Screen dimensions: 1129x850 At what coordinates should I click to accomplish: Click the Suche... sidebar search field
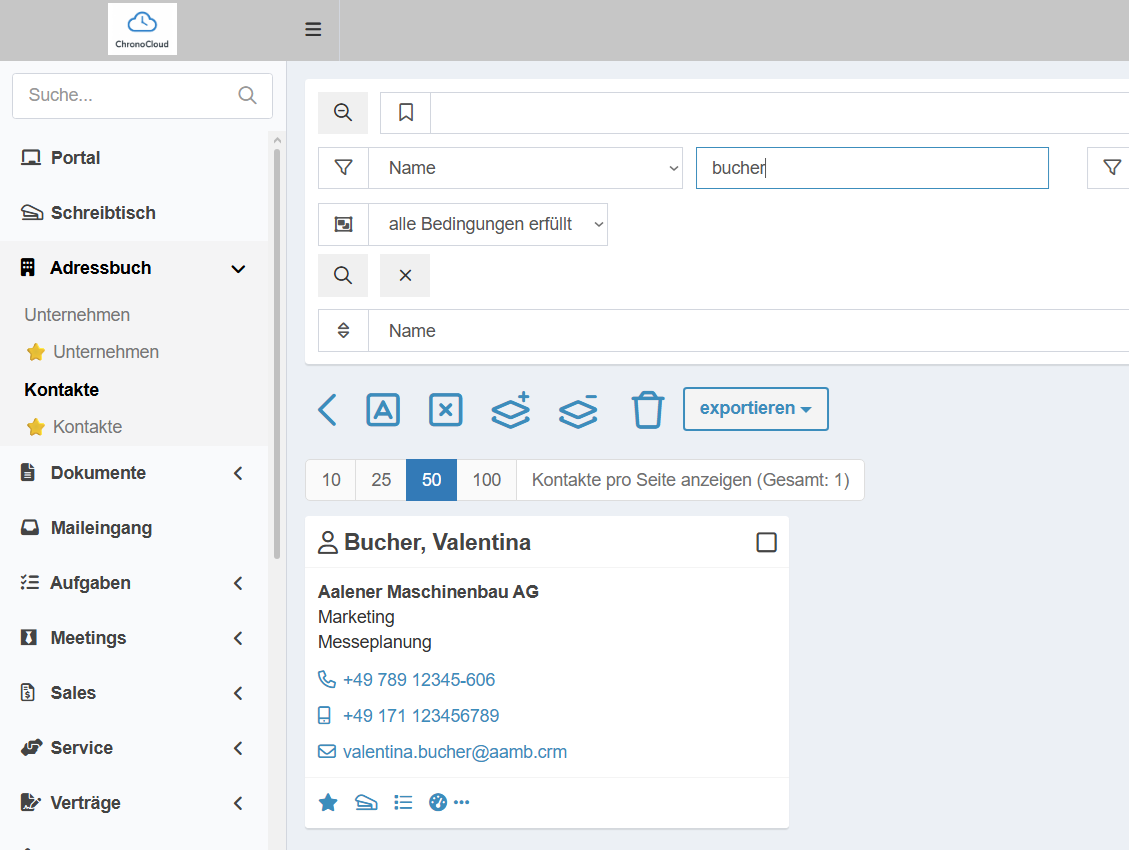pyautogui.click(x=143, y=96)
